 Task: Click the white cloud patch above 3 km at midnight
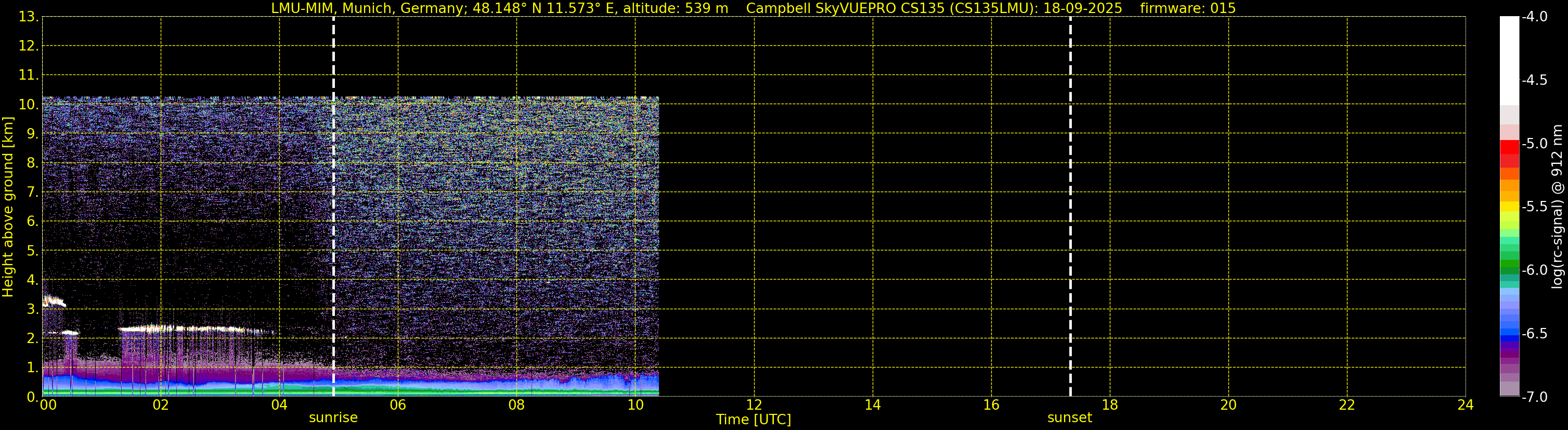click(x=54, y=301)
